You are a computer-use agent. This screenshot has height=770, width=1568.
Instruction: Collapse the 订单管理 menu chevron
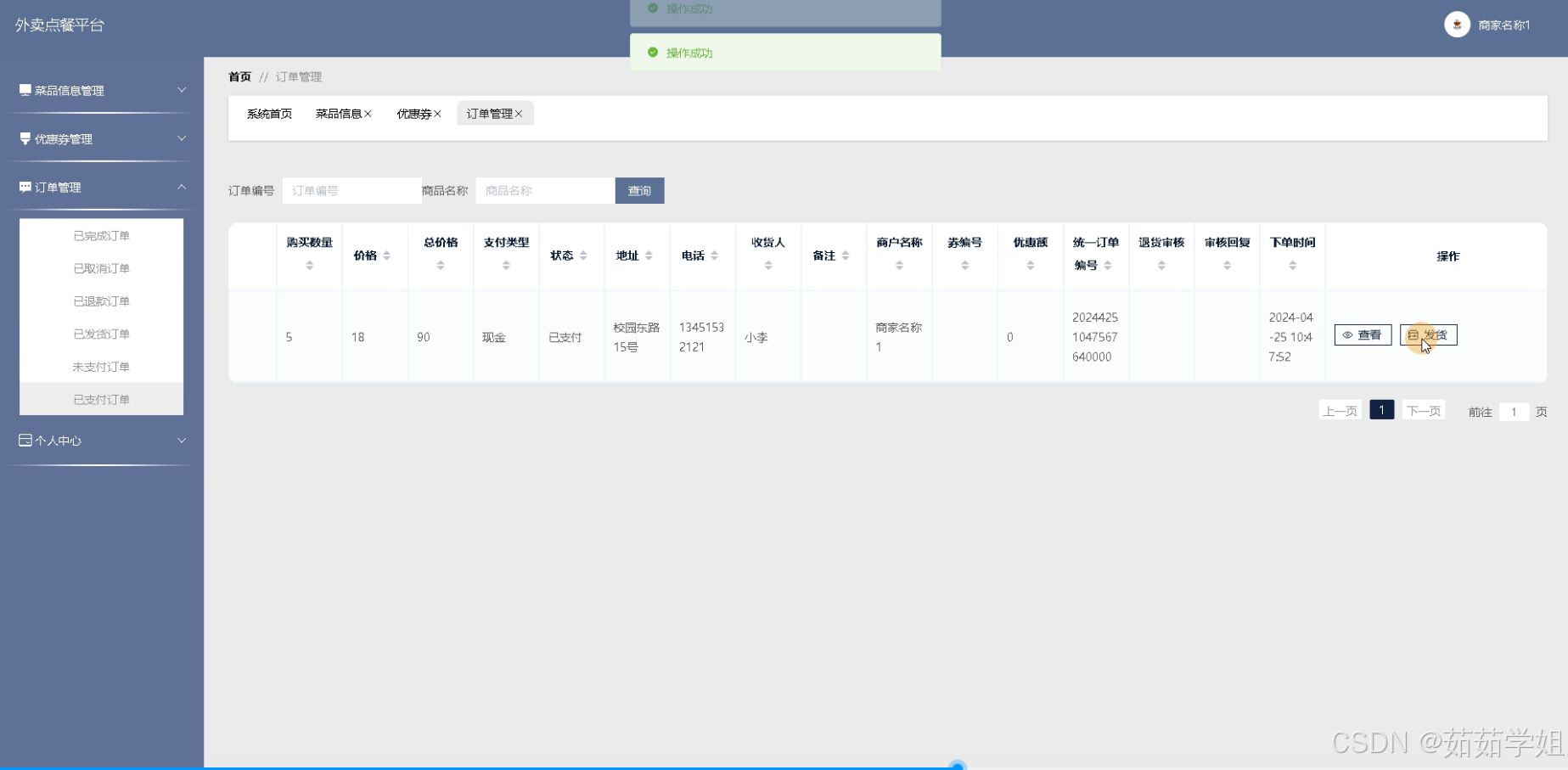pyautogui.click(x=181, y=187)
